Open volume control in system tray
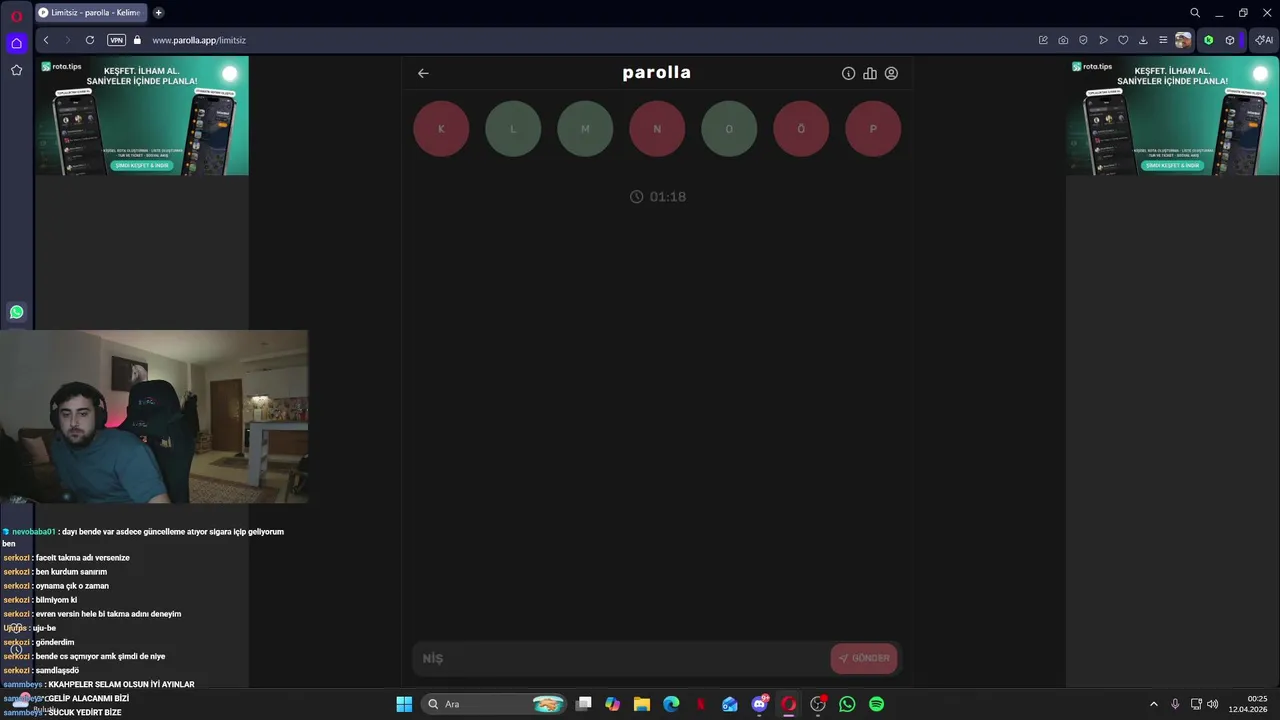 [x=1213, y=704]
